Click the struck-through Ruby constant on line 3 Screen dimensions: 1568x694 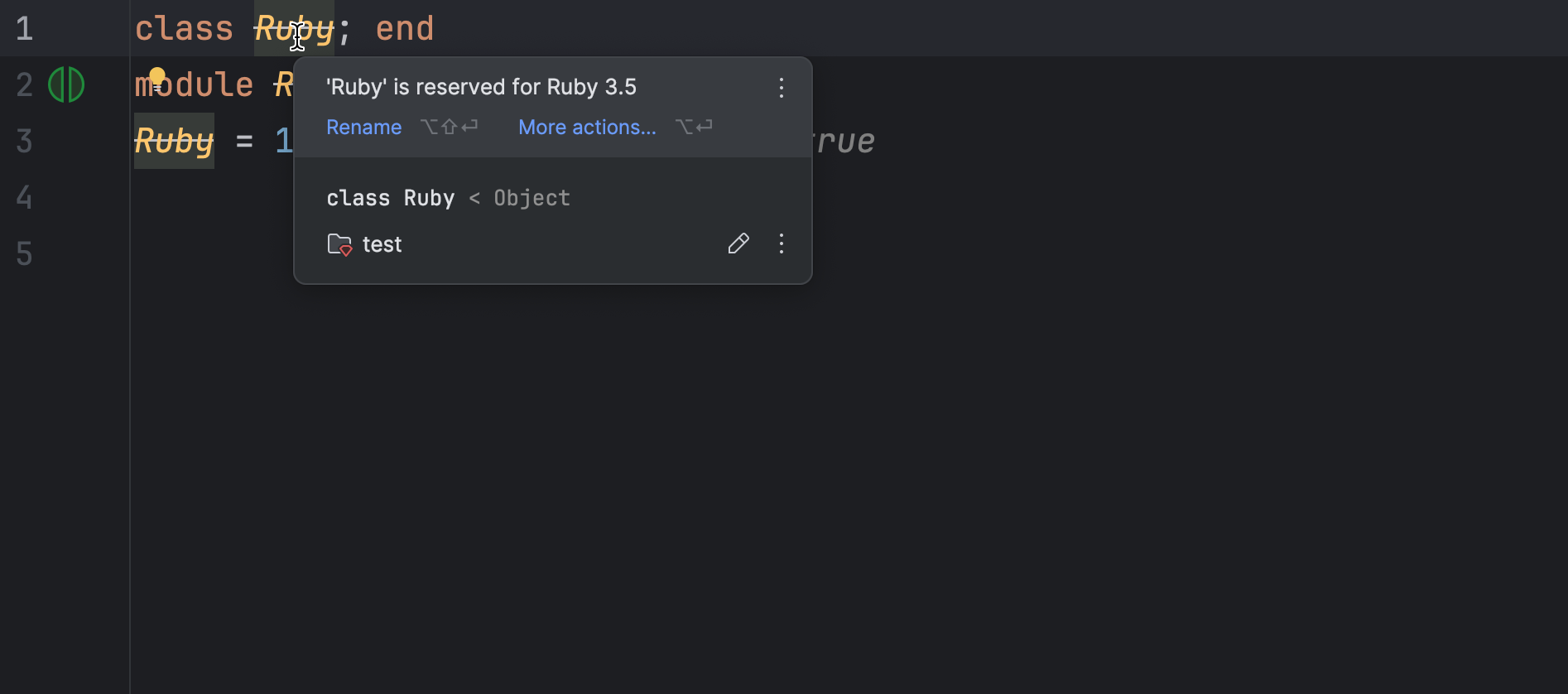pos(174,141)
